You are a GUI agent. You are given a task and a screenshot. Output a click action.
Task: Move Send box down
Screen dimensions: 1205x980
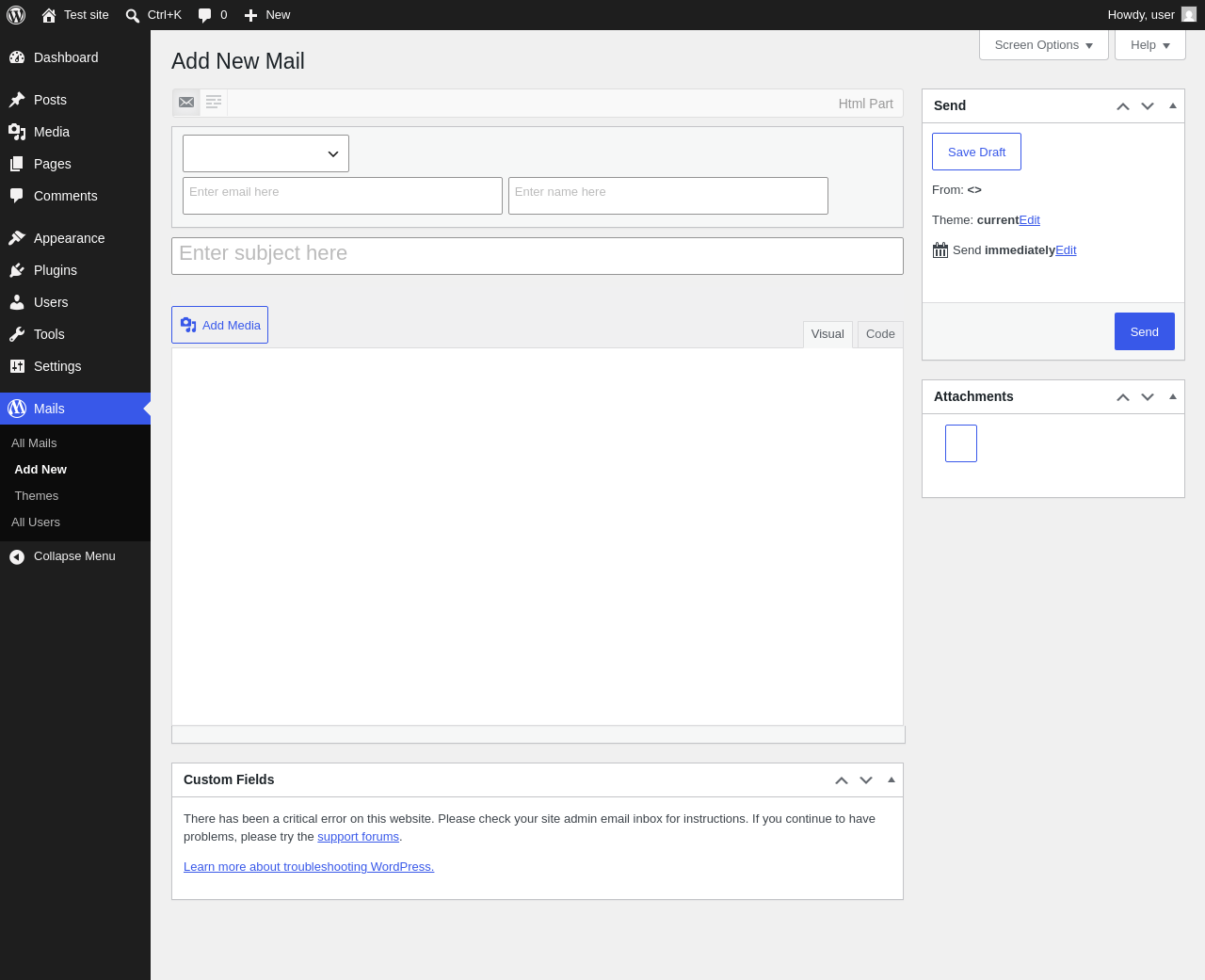click(x=1148, y=106)
